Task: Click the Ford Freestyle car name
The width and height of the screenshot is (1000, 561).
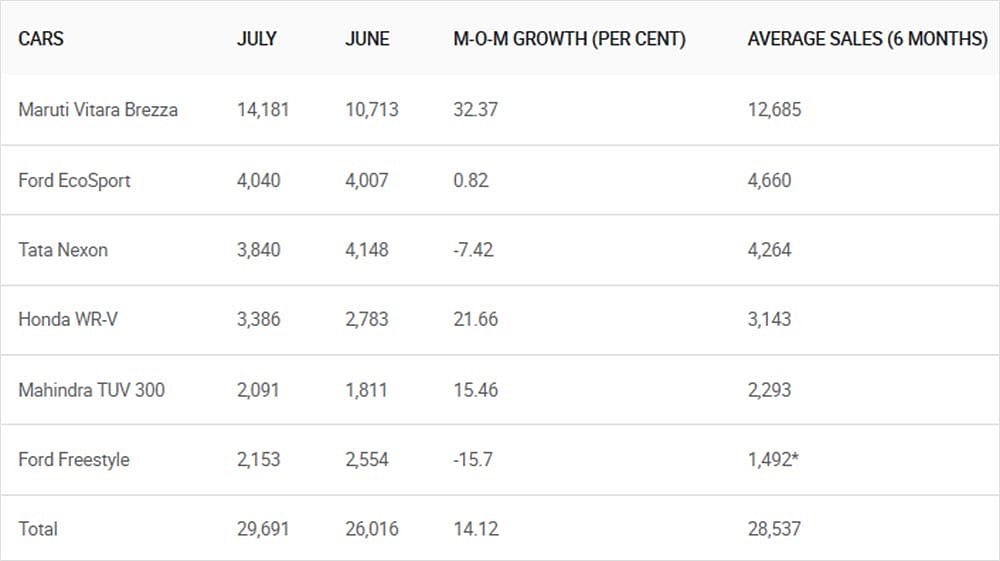Action: (74, 460)
